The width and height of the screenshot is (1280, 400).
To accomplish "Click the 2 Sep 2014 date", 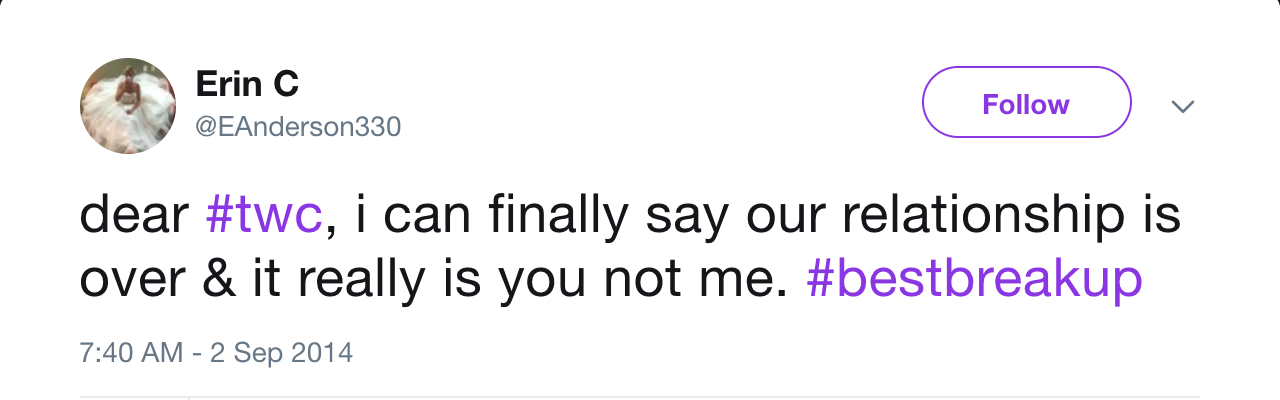I will pos(281,352).
